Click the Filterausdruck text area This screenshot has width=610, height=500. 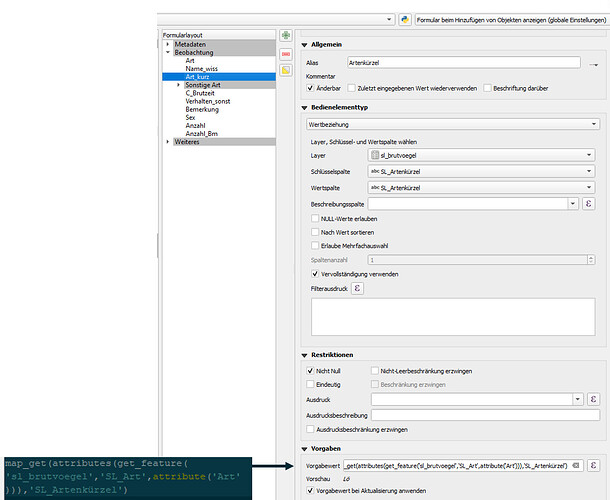(x=453, y=317)
